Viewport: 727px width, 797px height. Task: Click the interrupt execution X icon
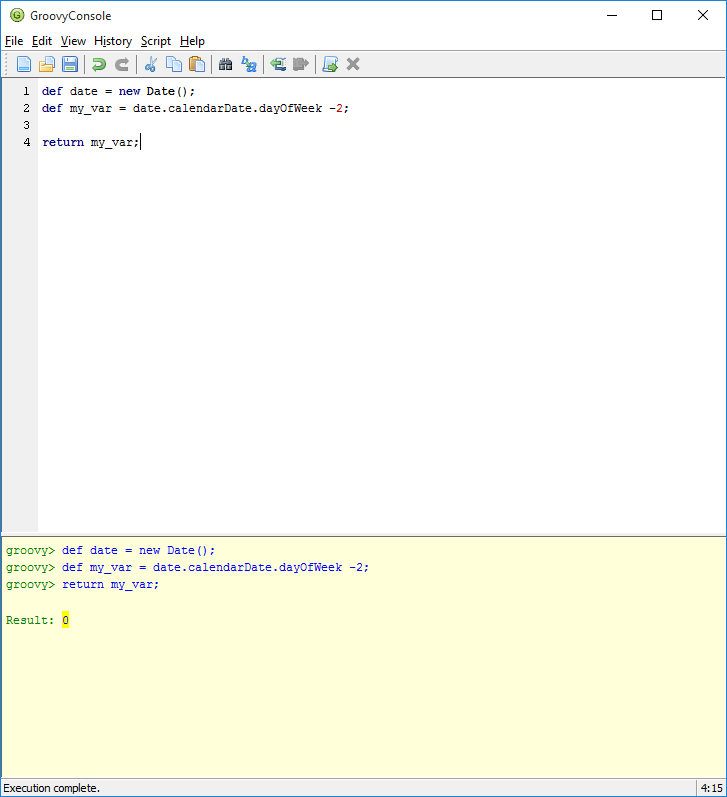(x=353, y=64)
